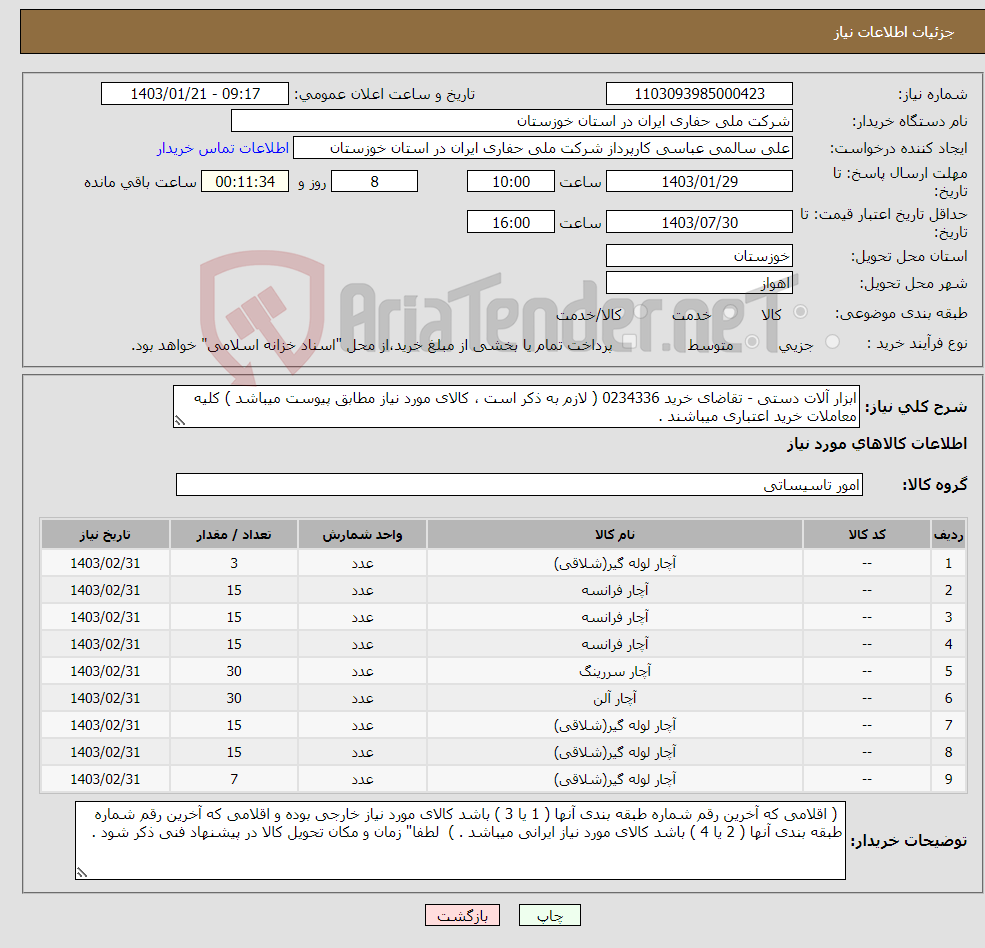
Task: Click the جزئیات اطلاعات نیاز page header
Action: click(x=893, y=32)
